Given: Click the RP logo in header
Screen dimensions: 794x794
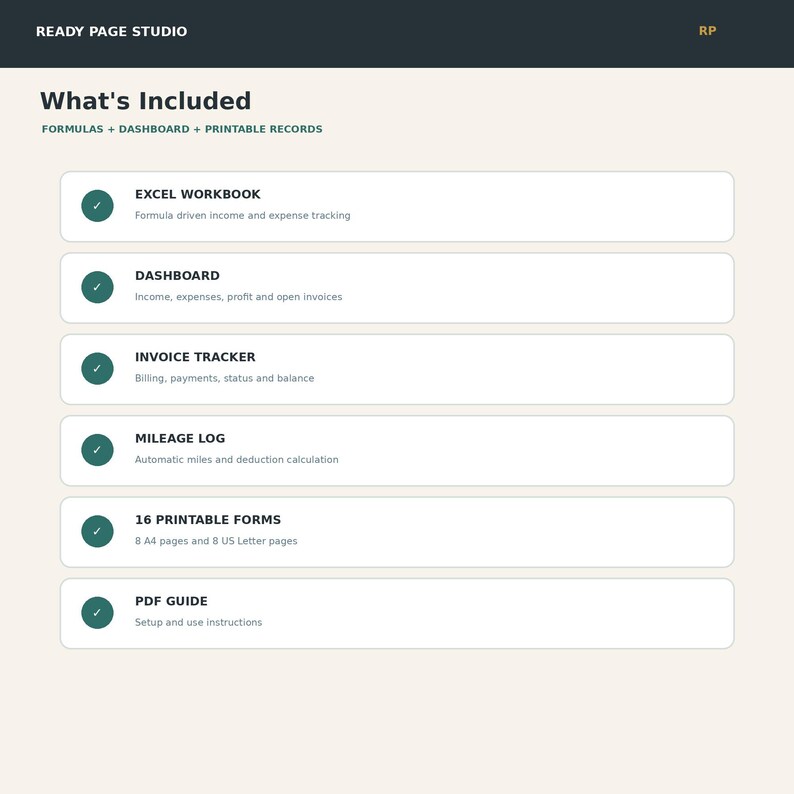Looking at the screenshot, I should (707, 31).
